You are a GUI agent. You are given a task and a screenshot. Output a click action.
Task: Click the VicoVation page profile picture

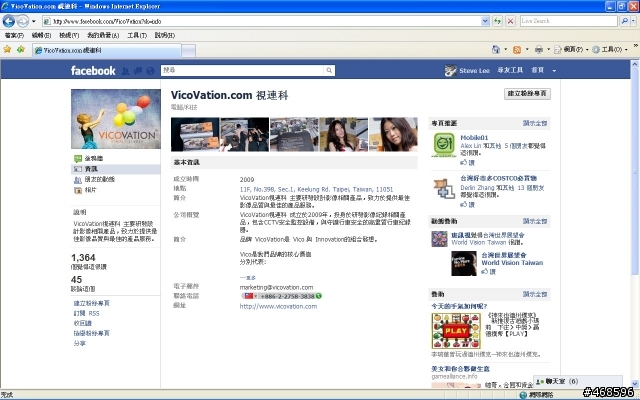click(x=116, y=119)
